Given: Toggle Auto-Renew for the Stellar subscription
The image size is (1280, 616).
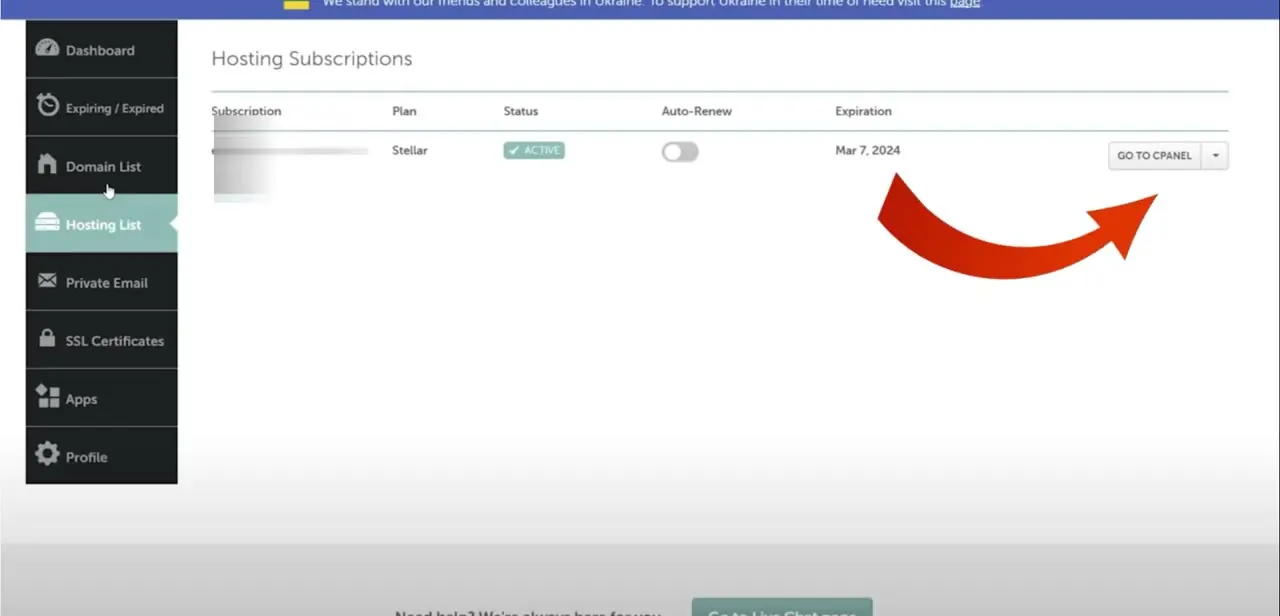Looking at the screenshot, I should [x=680, y=152].
